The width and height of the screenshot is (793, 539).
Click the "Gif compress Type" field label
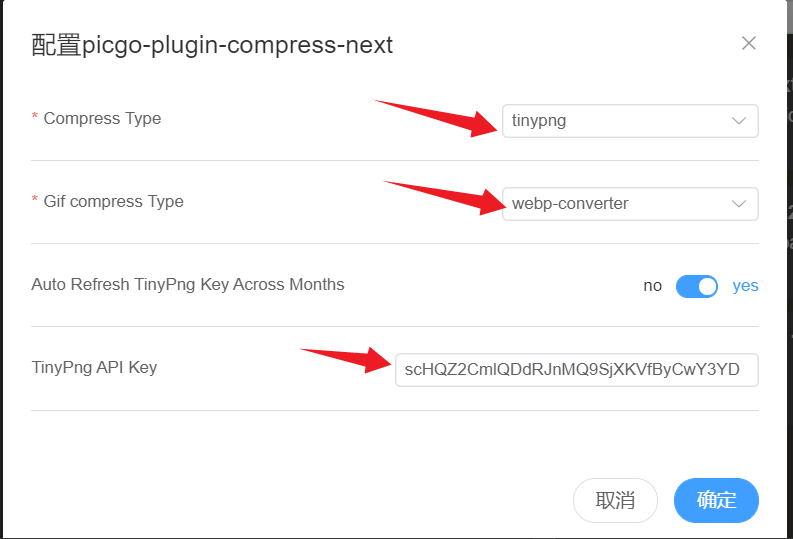[x=113, y=202]
